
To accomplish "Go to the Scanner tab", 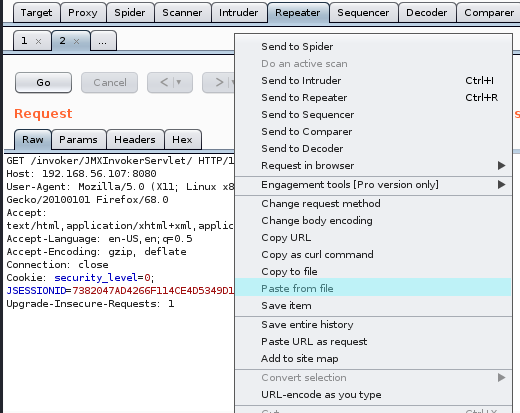I will tap(182, 13).
